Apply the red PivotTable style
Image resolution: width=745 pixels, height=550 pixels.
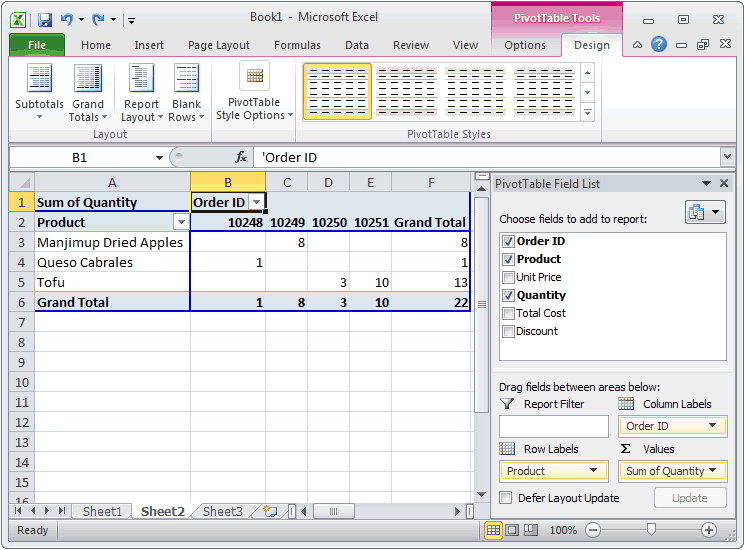pyautogui.click(x=406, y=92)
